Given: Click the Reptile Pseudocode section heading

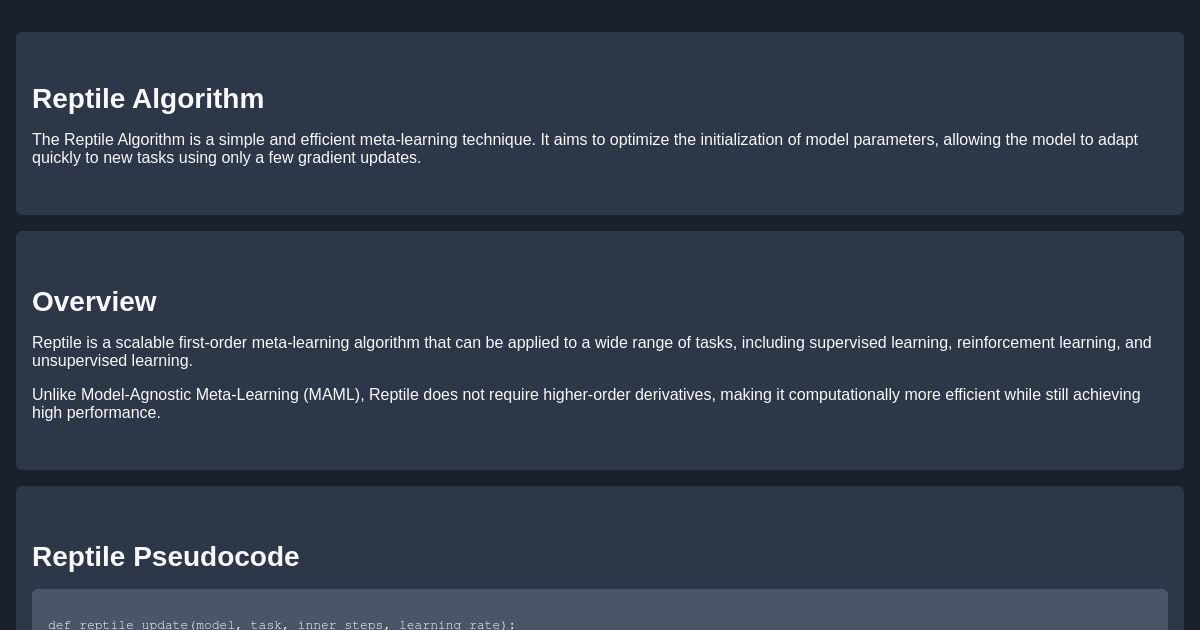Looking at the screenshot, I should pyautogui.click(x=166, y=557).
